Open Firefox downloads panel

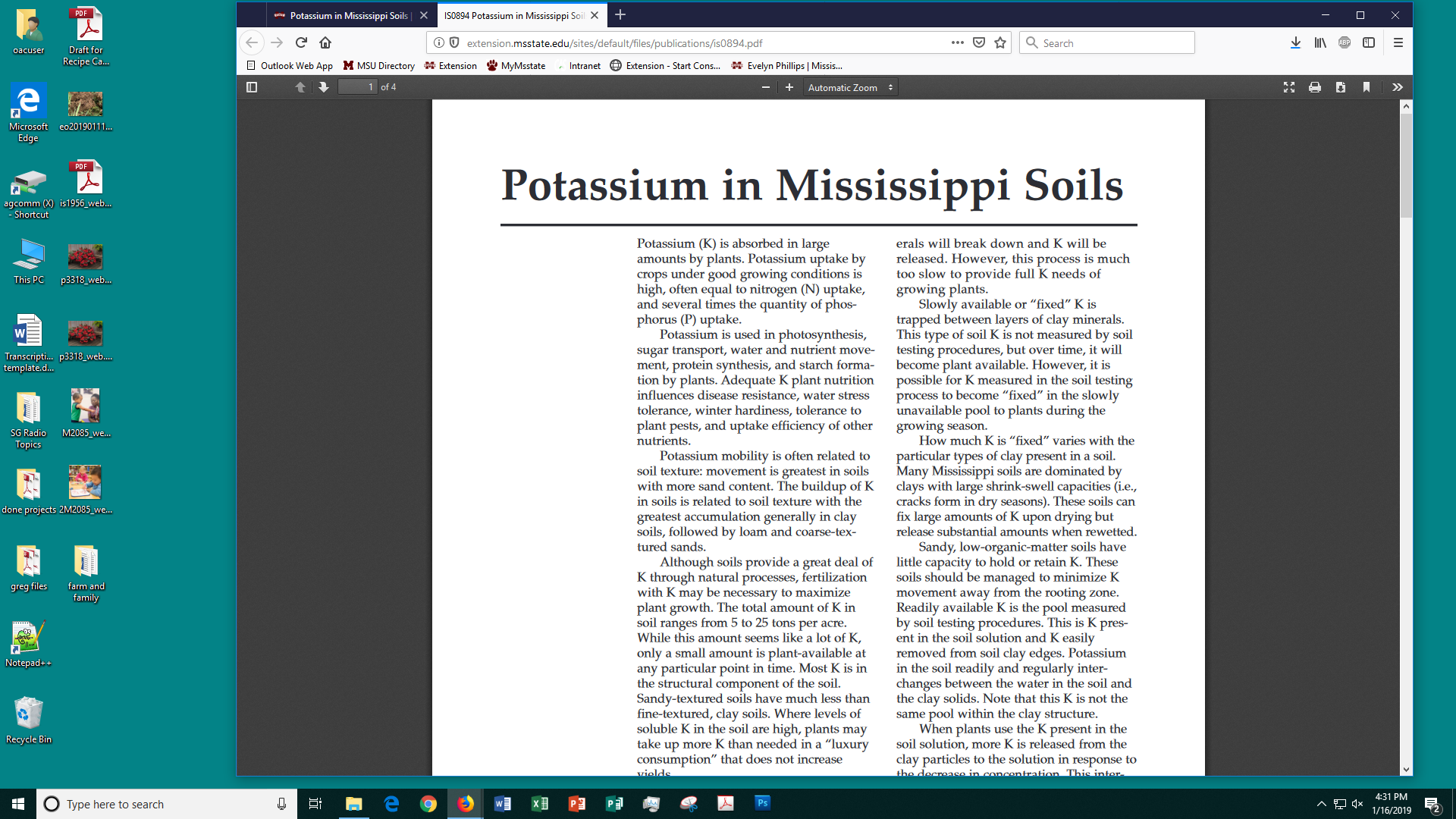[x=1295, y=42]
